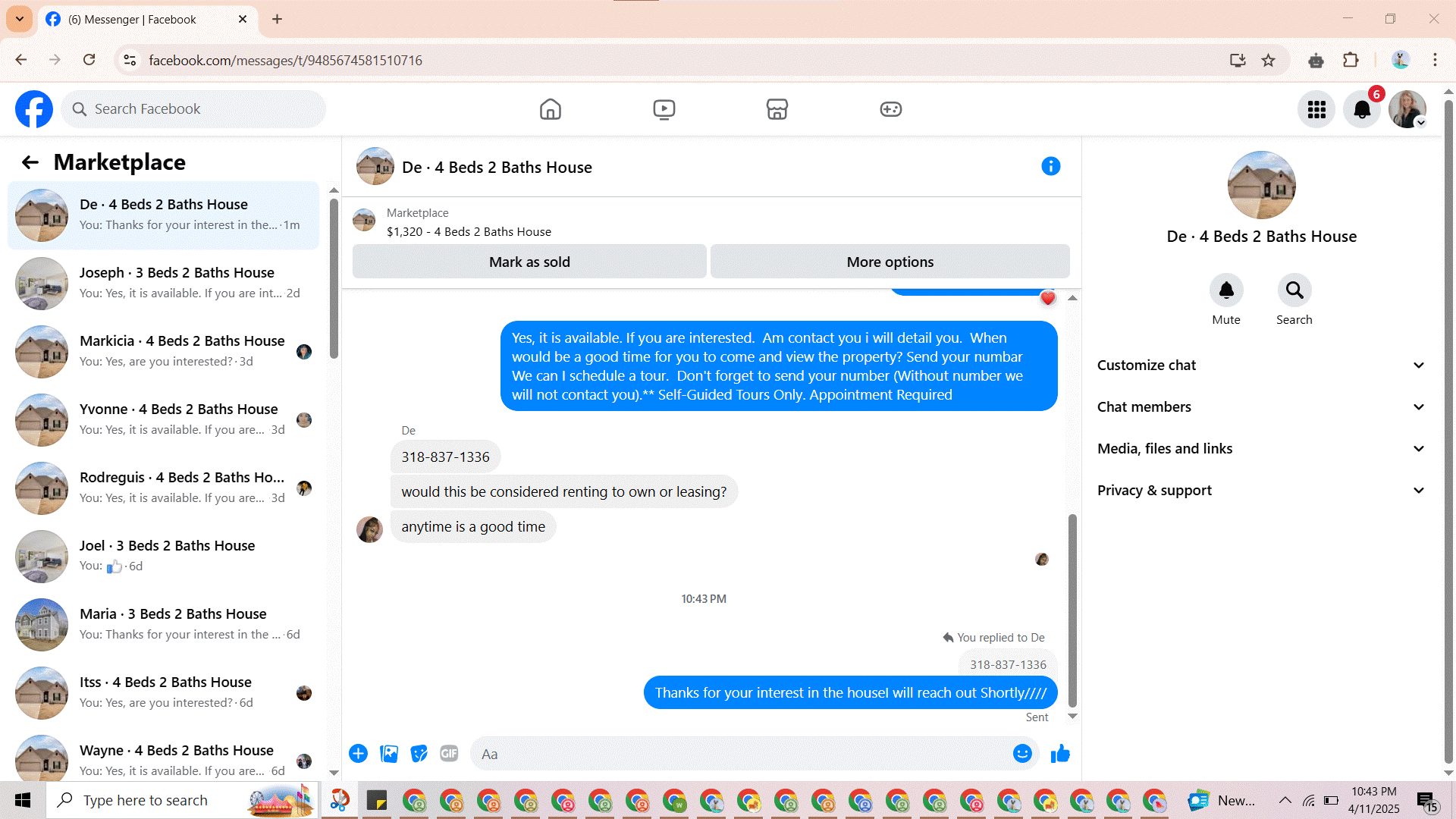Viewport: 1456px width, 819px height.
Task: Install app icon in address bar
Action: [x=1238, y=61]
